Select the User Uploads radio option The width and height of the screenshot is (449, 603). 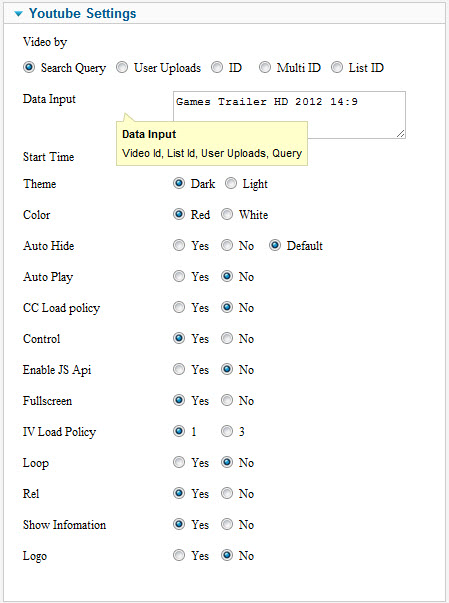click(122, 68)
